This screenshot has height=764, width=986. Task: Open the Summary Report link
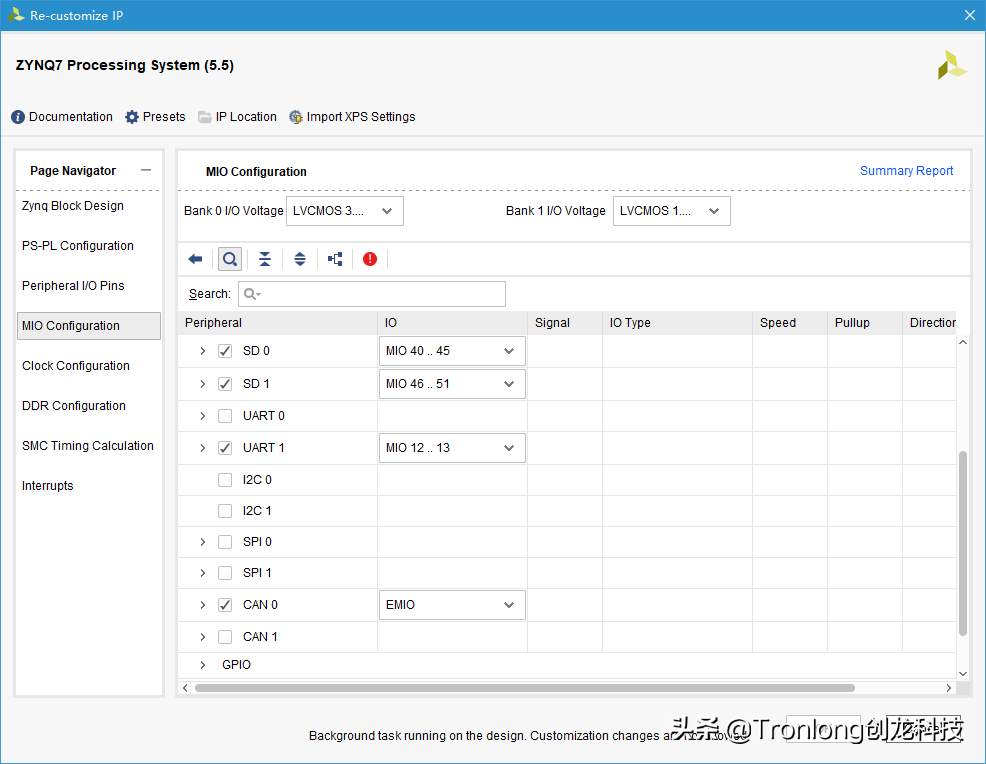(906, 170)
